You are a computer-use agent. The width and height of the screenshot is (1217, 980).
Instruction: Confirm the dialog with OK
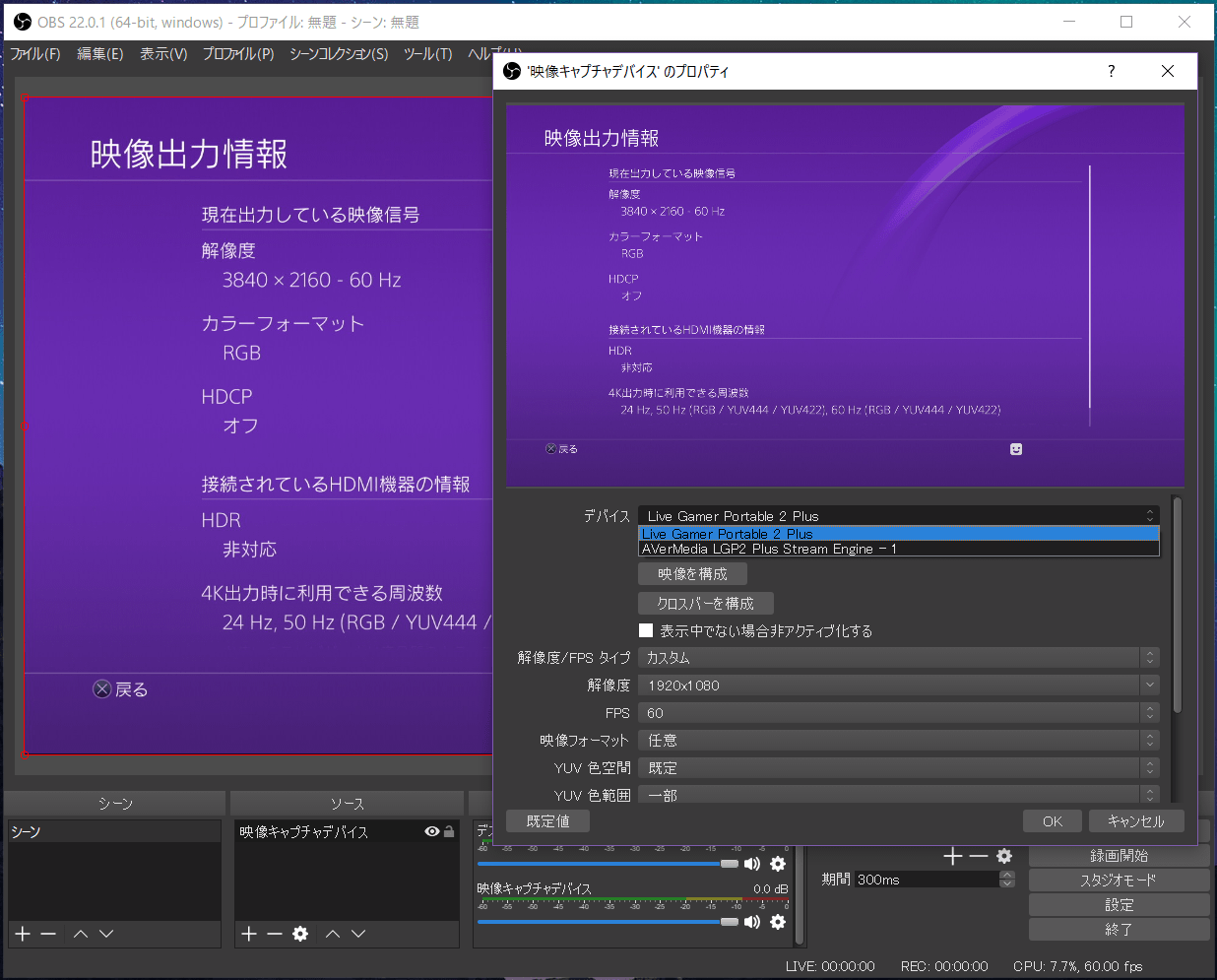(x=1053, y=820)
